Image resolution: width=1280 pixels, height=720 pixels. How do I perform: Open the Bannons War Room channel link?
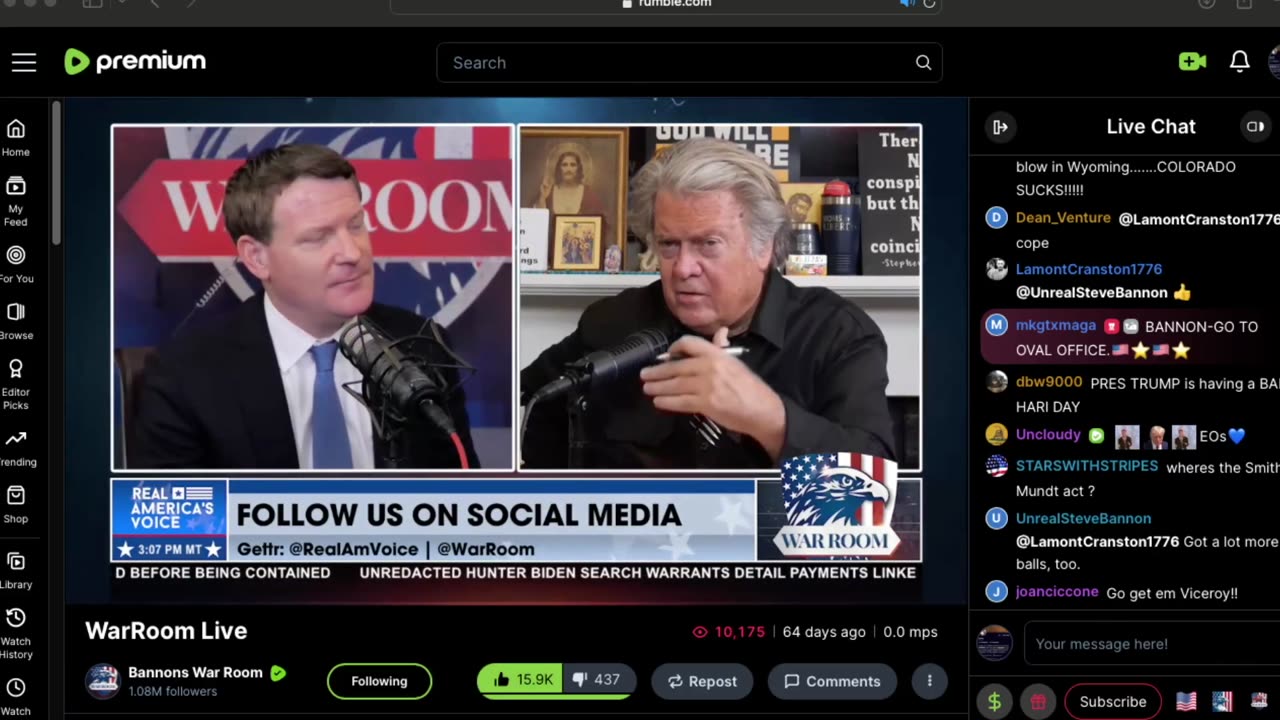point(195,672)
